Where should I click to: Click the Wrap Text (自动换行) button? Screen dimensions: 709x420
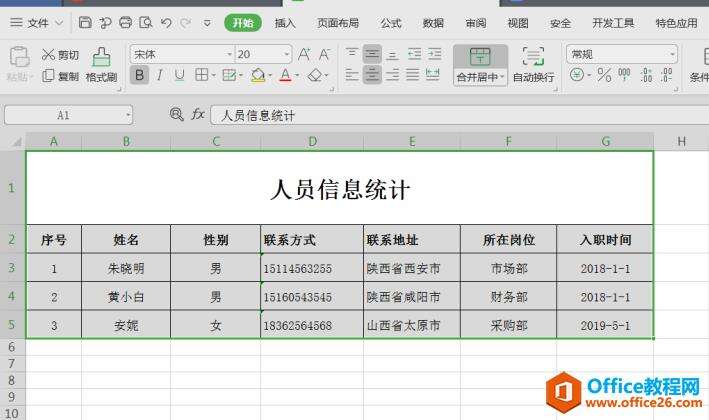tap(534, 65)
